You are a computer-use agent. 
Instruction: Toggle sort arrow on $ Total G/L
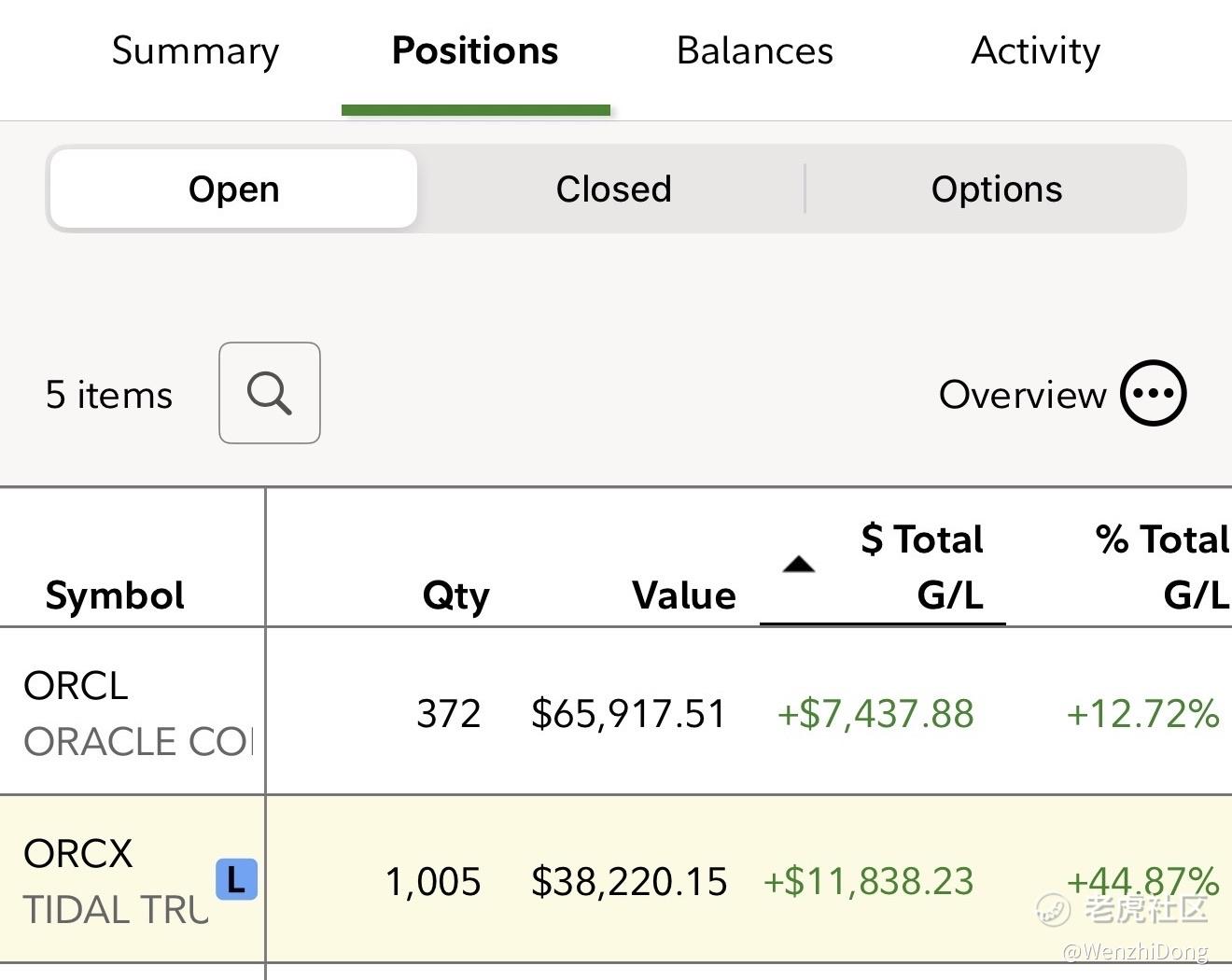click(799, 565)
